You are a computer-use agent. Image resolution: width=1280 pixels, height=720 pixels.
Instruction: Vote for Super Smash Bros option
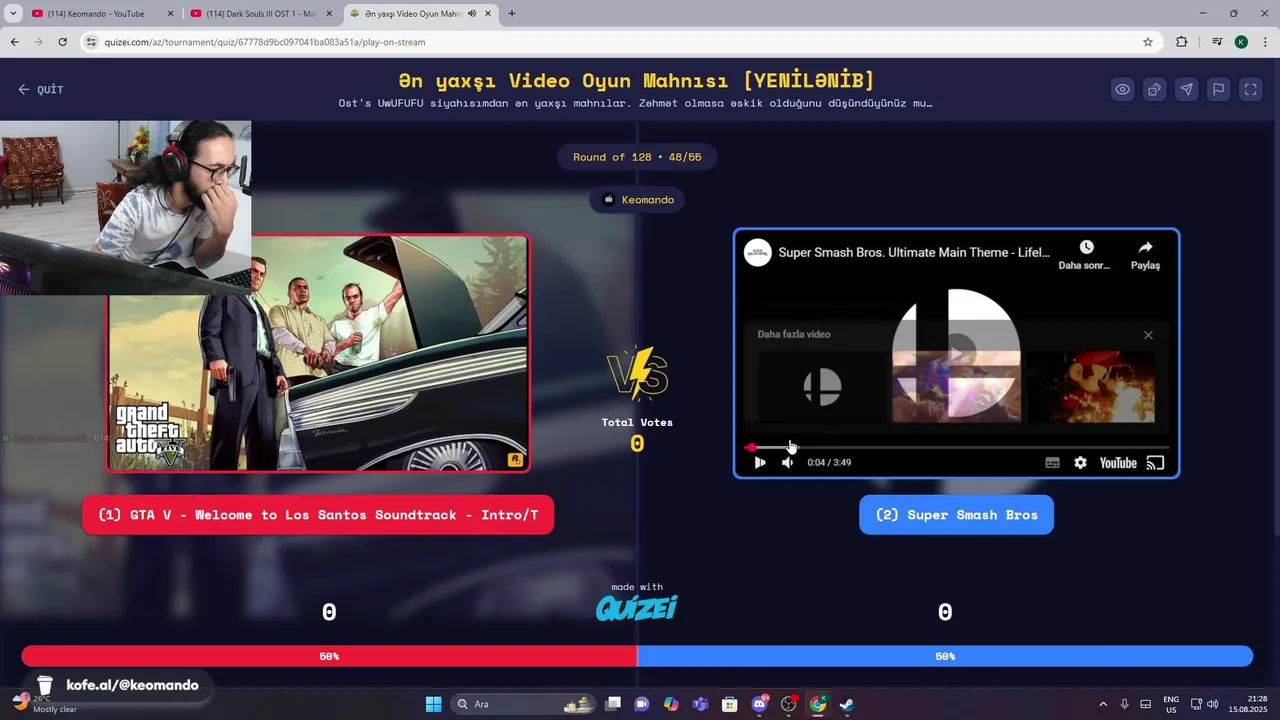pos(956,515)
